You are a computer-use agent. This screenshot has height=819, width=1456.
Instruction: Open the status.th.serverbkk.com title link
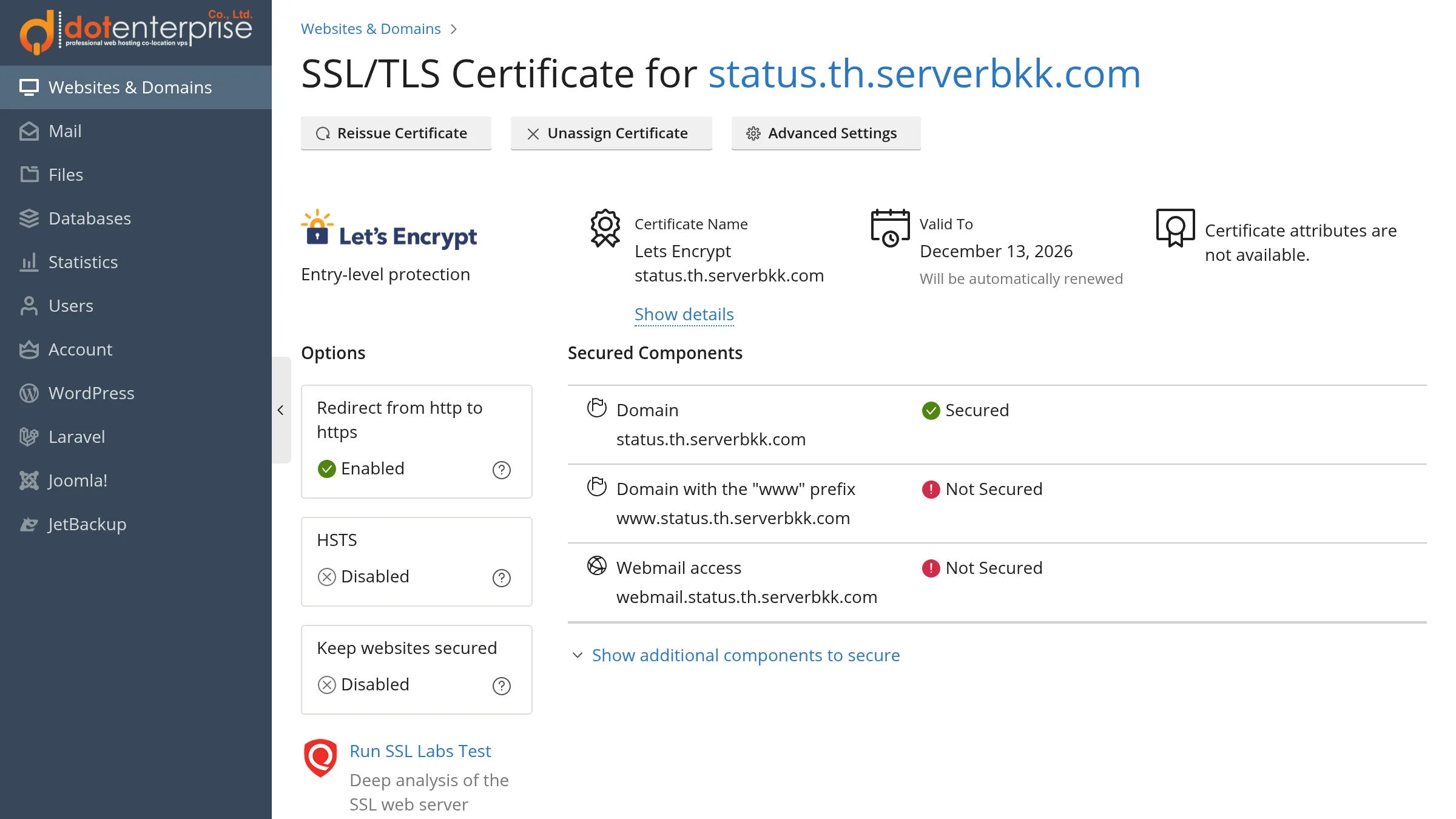925,74
